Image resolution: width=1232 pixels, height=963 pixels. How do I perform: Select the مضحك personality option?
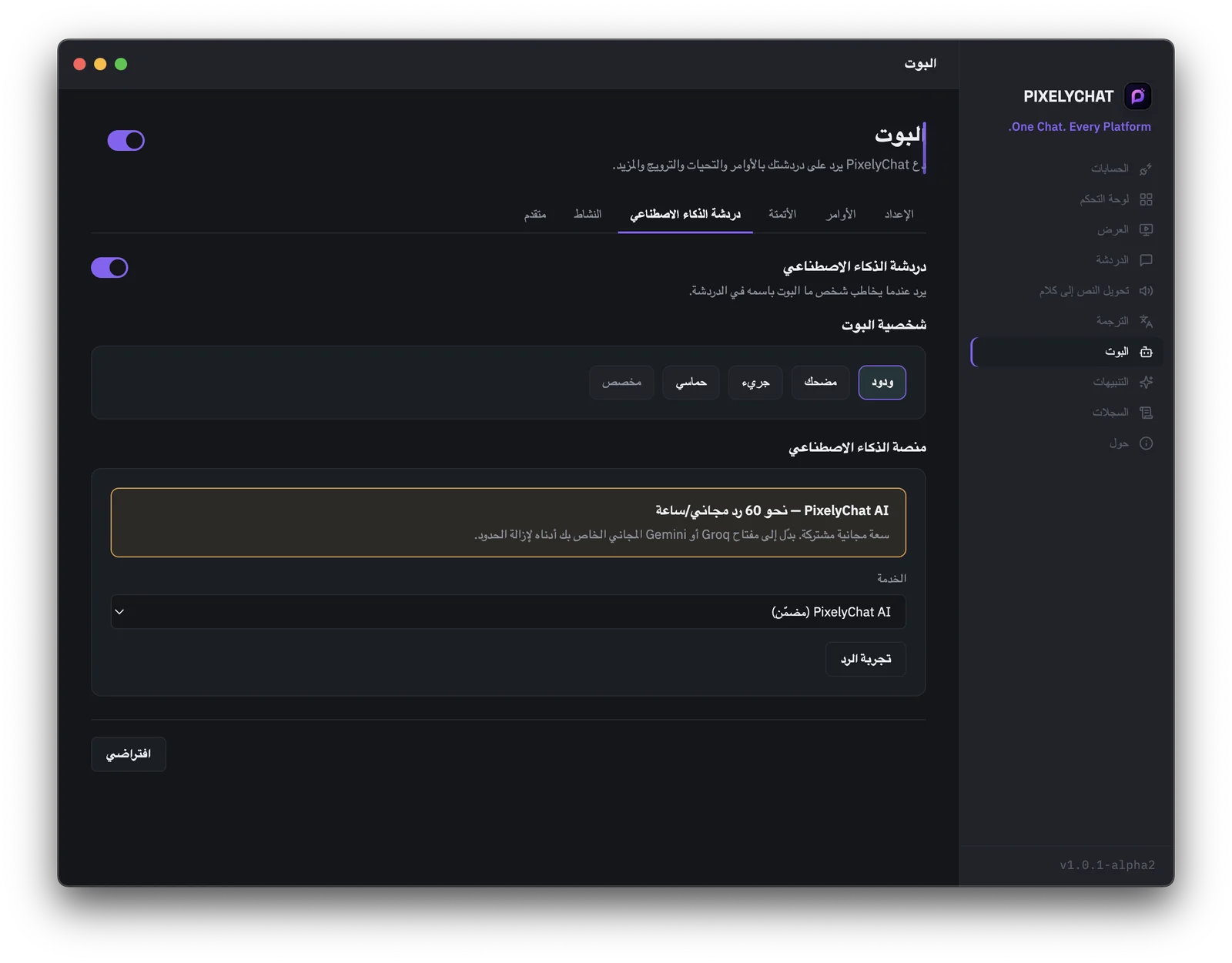820,383
